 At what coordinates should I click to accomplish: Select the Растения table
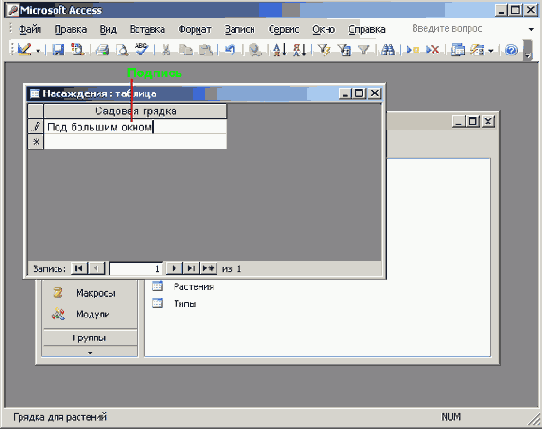coord(194,286)
